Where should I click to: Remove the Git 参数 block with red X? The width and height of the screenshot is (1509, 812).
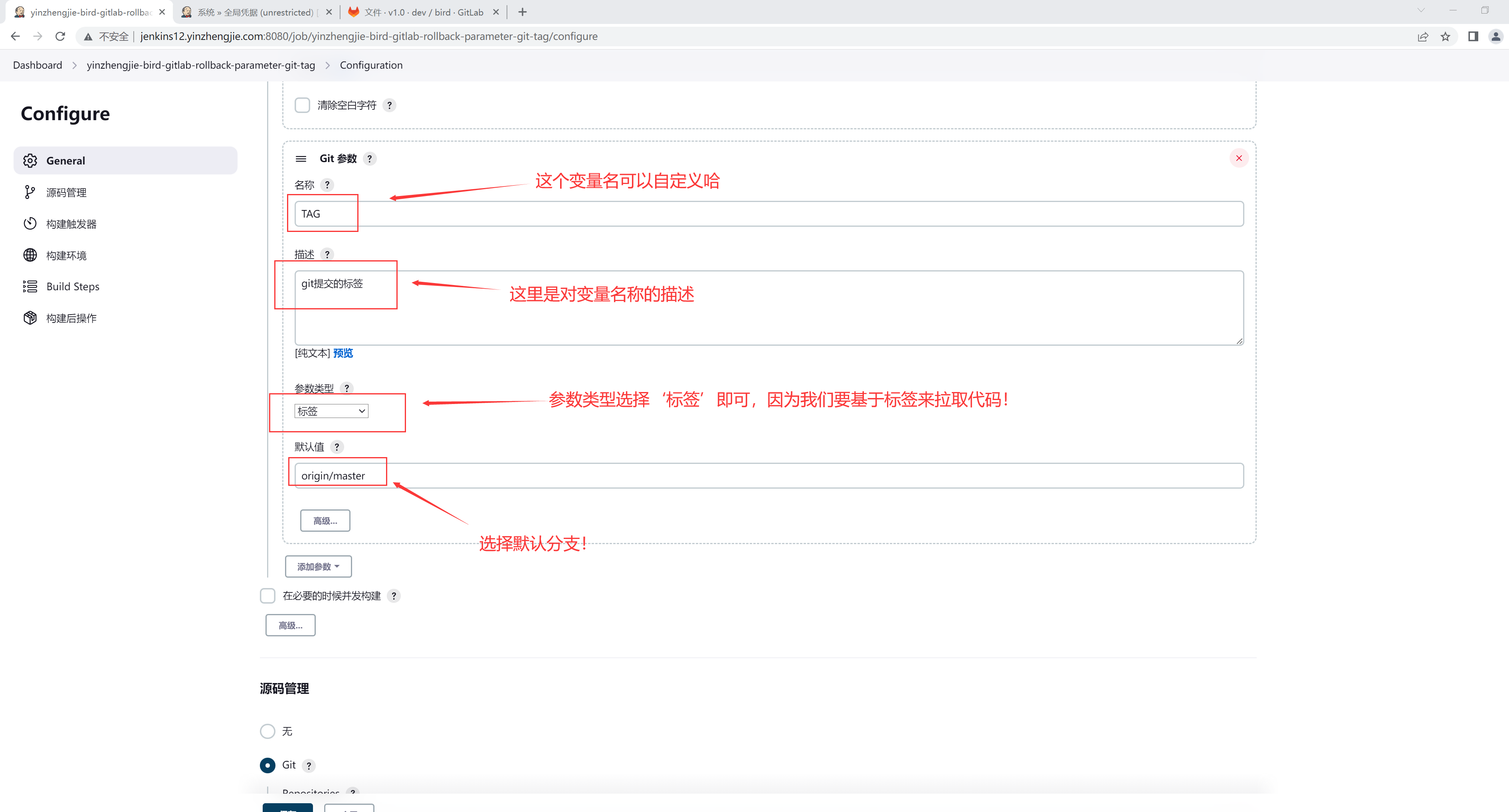[x=1238, y=158]
